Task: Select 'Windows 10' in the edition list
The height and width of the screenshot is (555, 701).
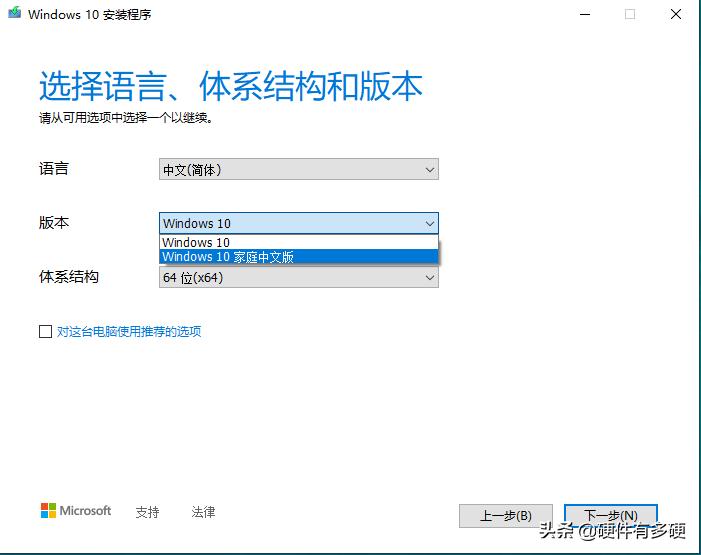Action: pos(299,242)
